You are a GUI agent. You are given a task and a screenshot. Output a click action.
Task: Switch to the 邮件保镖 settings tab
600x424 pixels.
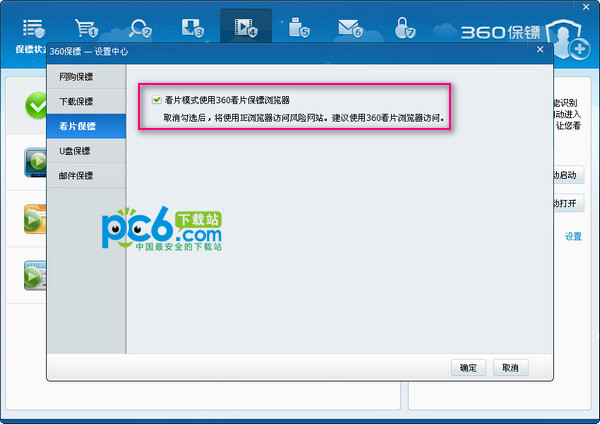(x=86, y=176)
